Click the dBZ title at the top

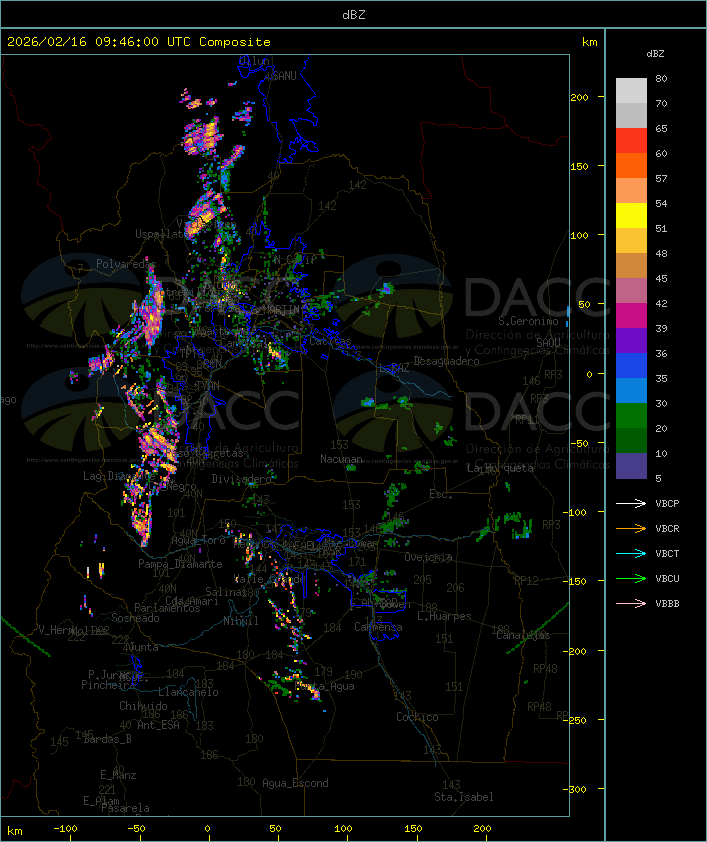(354, 14)
